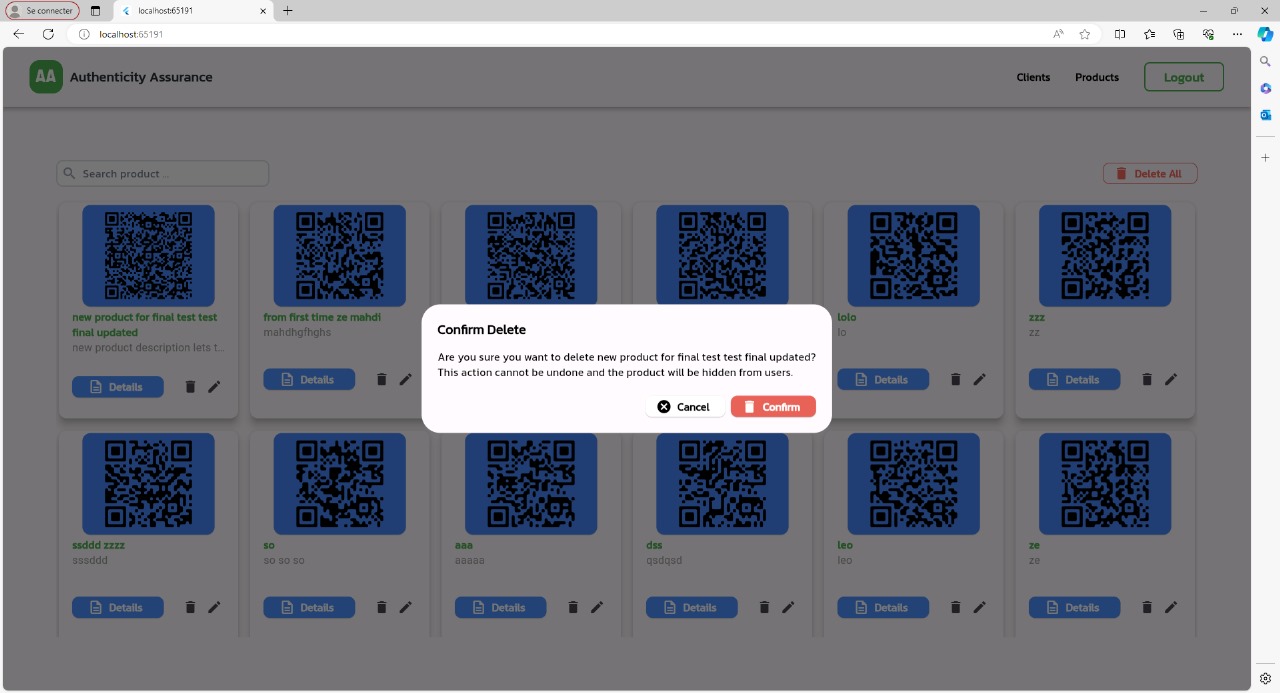Click the AA Authenticity Assurance logo
Viewport: 1280px width, 693px height.
pyautogui.click(x=121, y=77)
